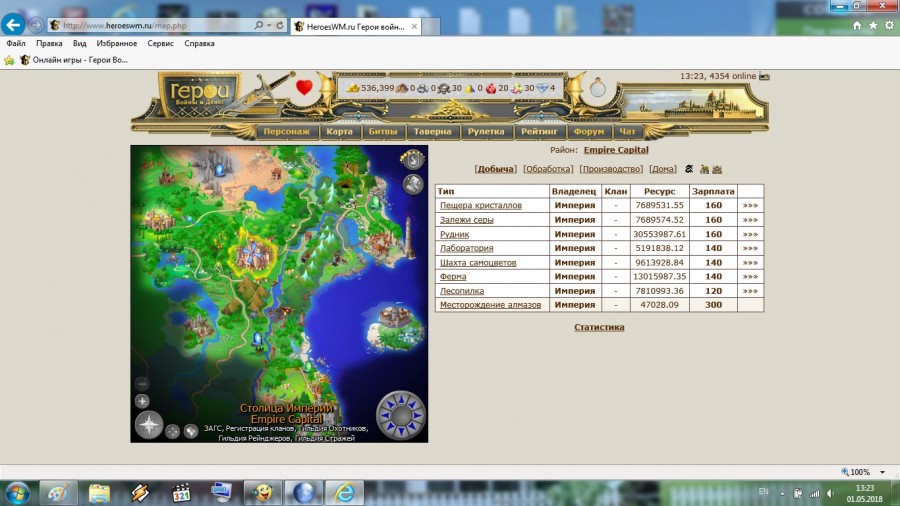Click the small dotted circle map button
Viewport: 900px width, 506px height.
click(x=172, y=431)
